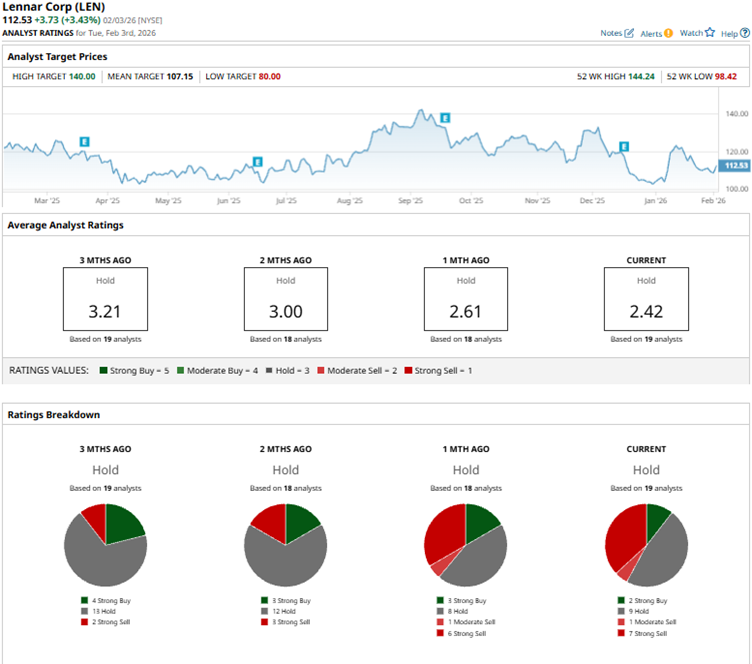Click the March 2025 earnings 'E' marker

click(85, 142)
